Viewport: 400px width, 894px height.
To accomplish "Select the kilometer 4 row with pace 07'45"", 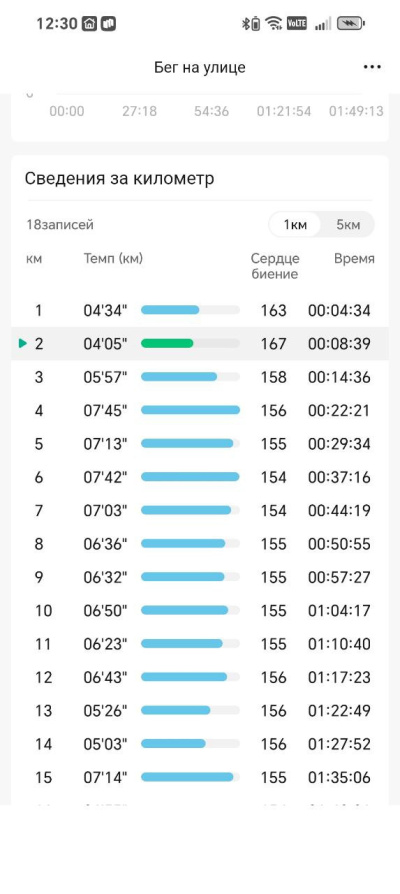I will pos(200,411).
